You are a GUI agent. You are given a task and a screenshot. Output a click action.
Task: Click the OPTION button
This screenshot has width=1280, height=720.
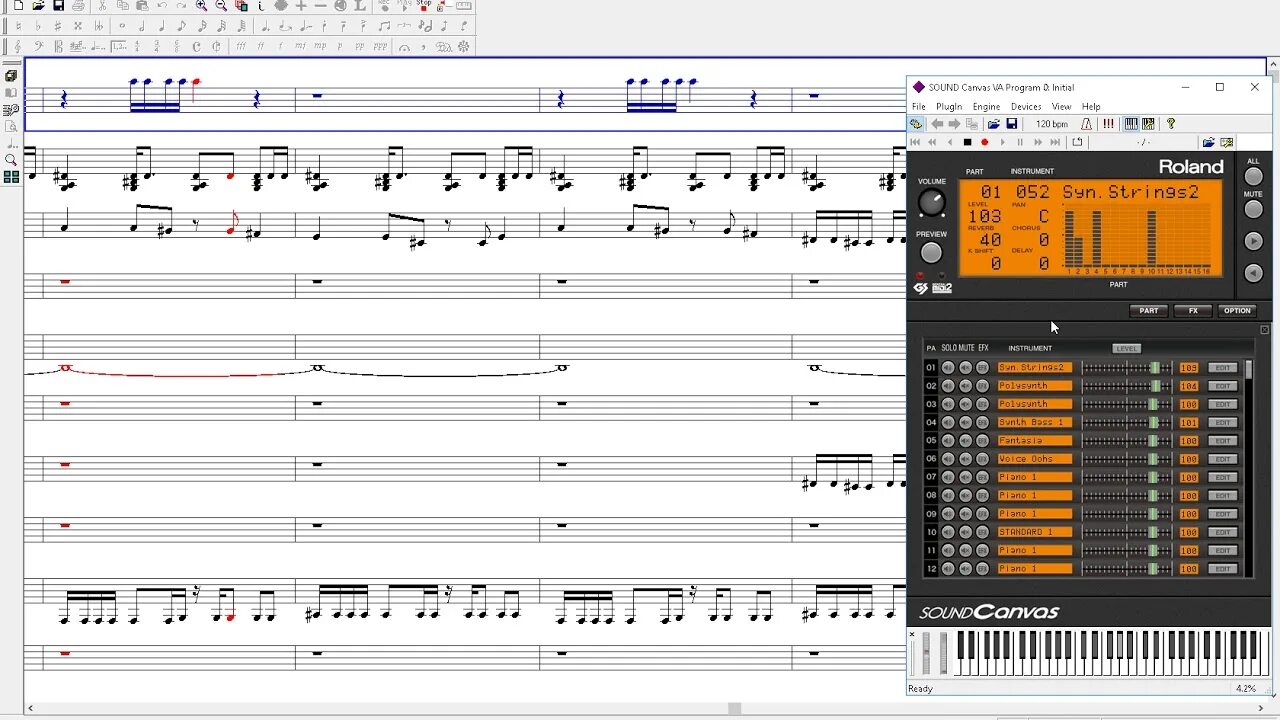click(1237, 311)
